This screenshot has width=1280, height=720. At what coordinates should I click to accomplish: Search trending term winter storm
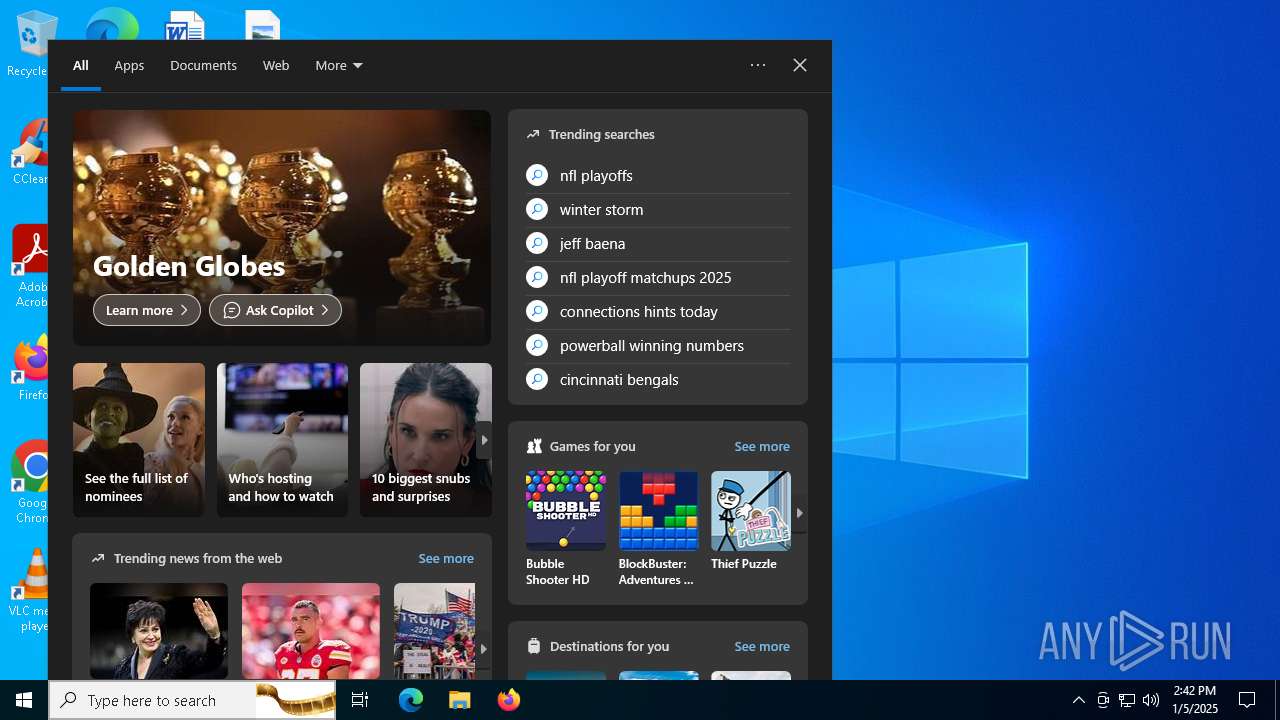coord(601,209)
